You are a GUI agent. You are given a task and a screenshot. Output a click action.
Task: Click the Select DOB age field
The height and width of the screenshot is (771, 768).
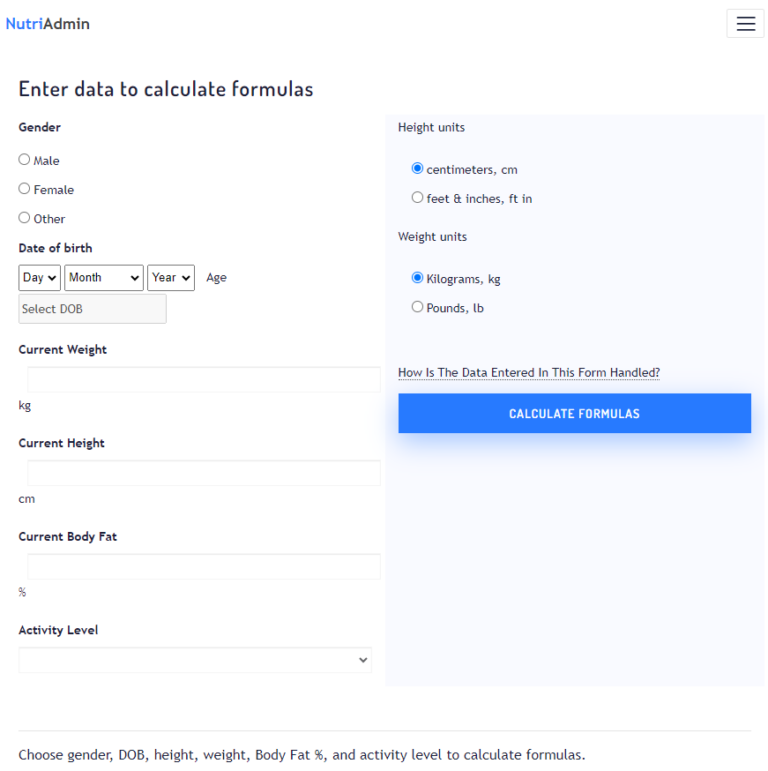click(x=92, y=309)
